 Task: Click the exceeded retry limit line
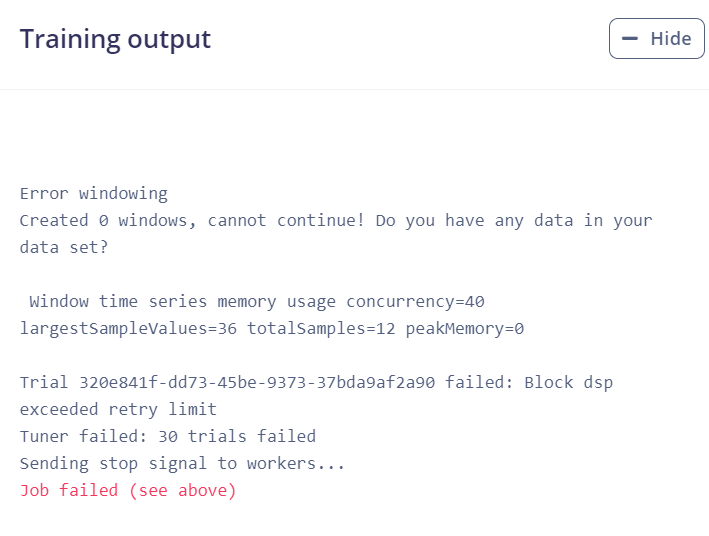click(118, 409)
